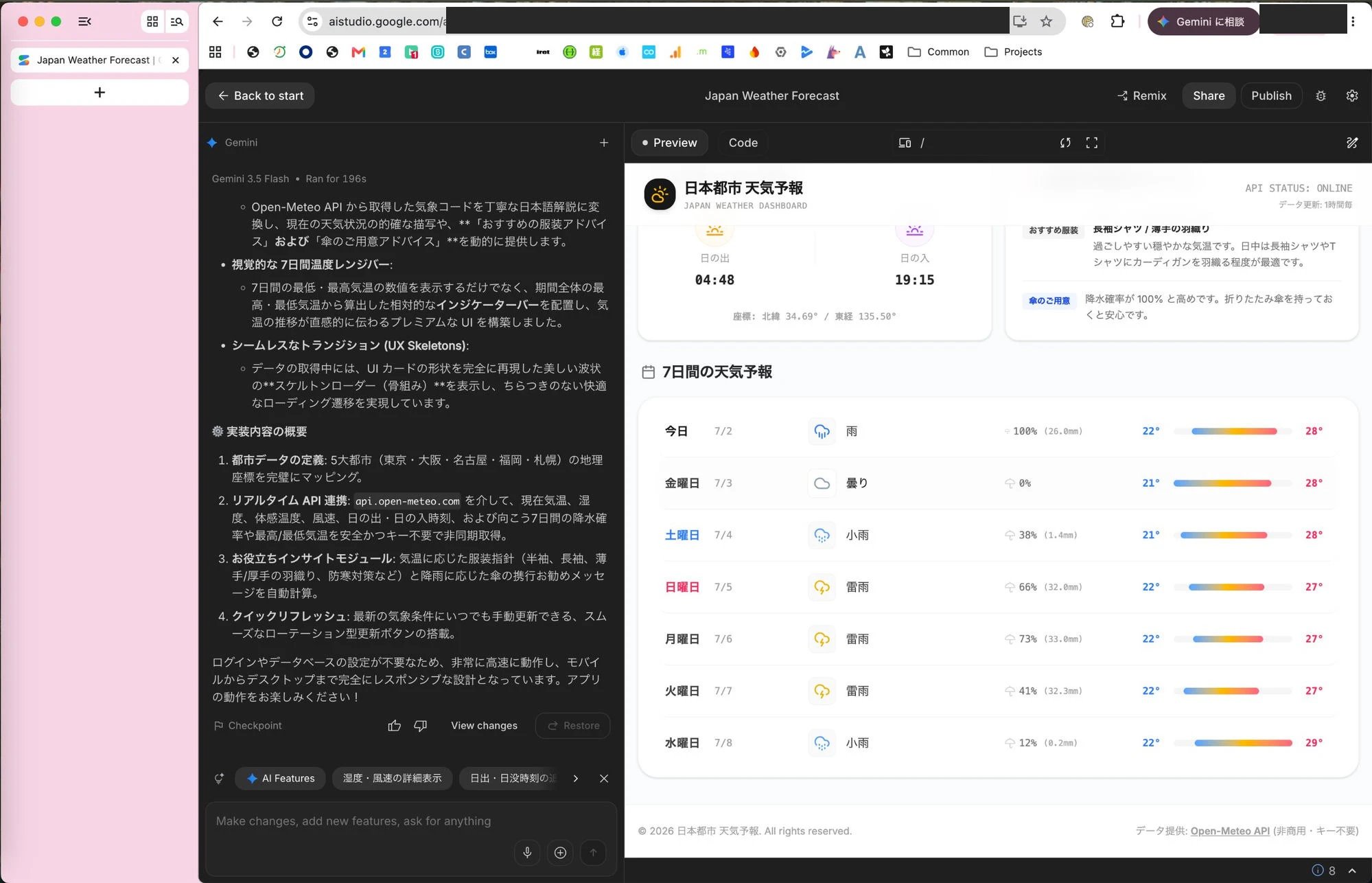Expand the bottom console panel chevron
Screen dimensions: 1372x883
pos(1351,871)
